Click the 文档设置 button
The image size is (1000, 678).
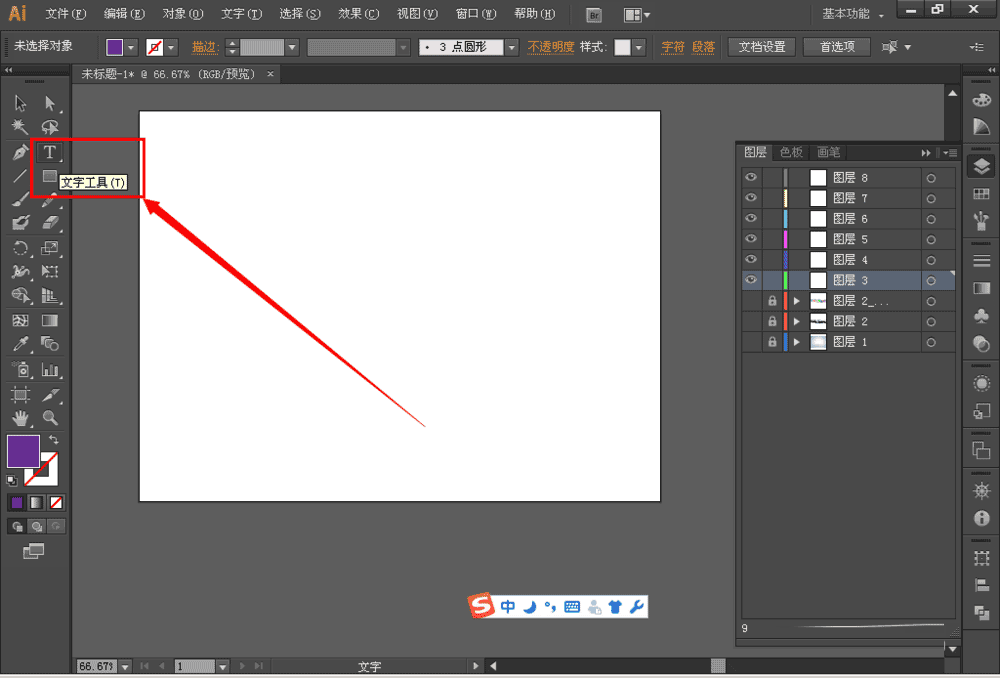761,47
